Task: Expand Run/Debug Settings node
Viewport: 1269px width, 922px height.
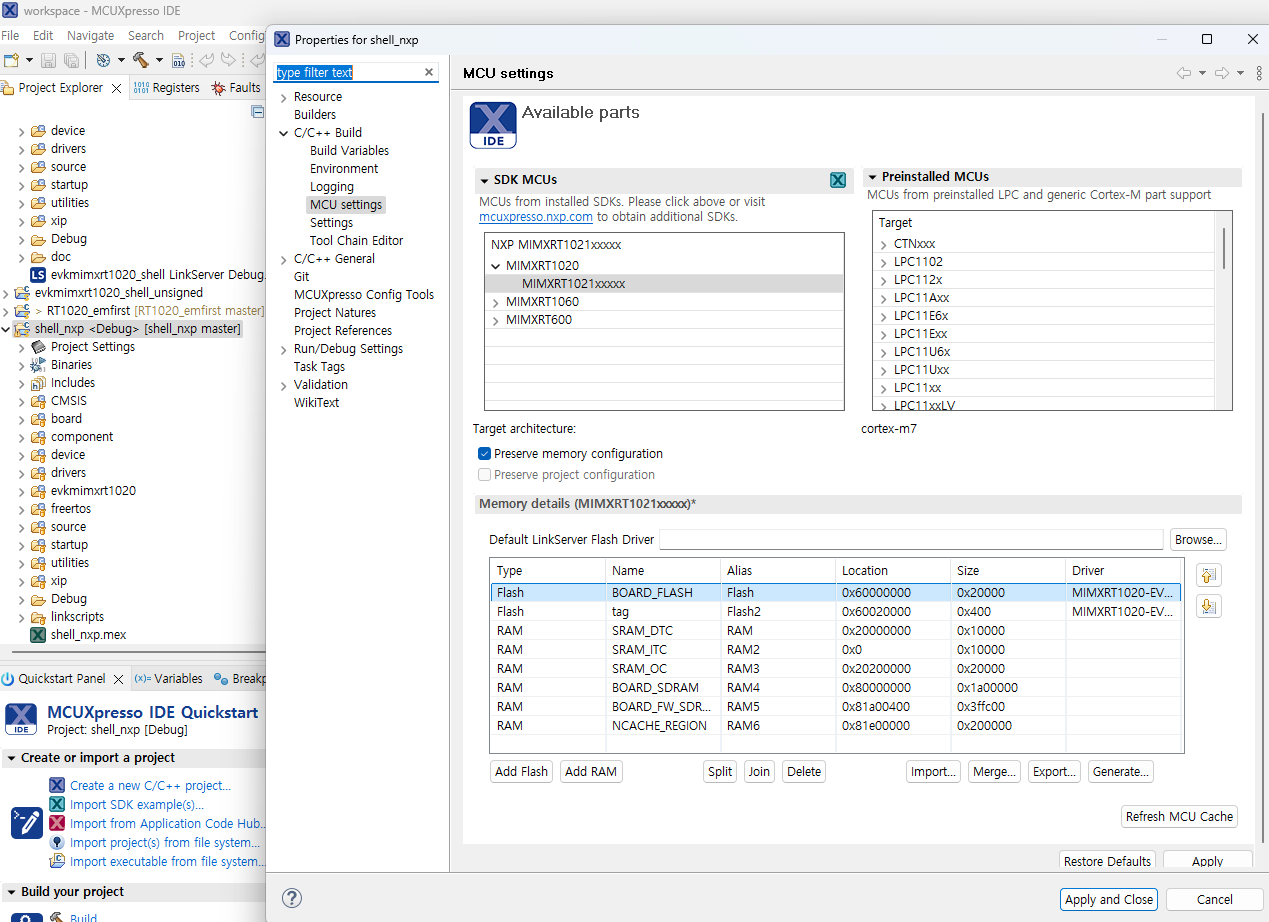Action: 284,349
